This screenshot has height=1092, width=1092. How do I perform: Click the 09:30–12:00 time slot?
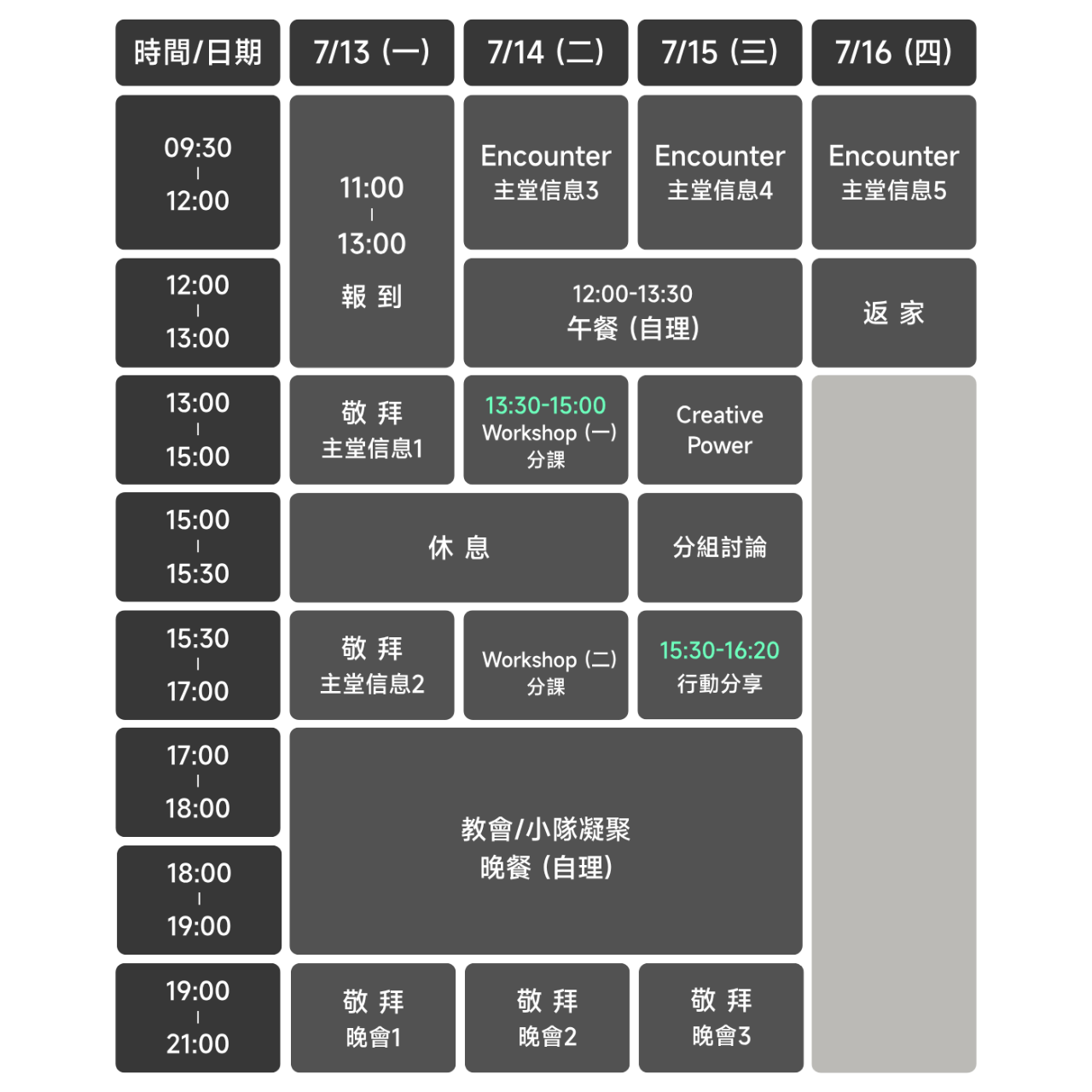click(198, 172)
